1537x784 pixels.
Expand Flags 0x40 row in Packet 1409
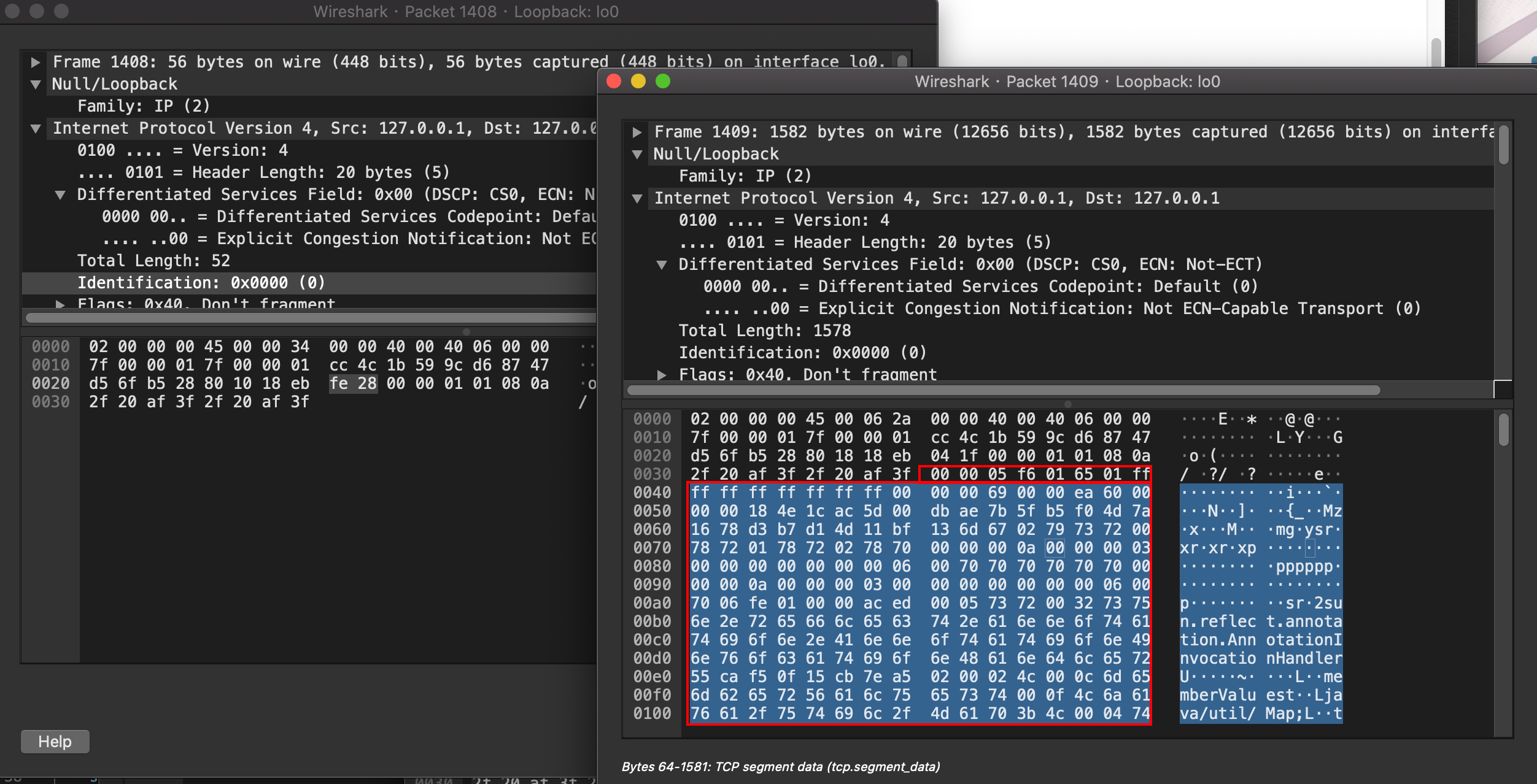[x=662, y=375]
